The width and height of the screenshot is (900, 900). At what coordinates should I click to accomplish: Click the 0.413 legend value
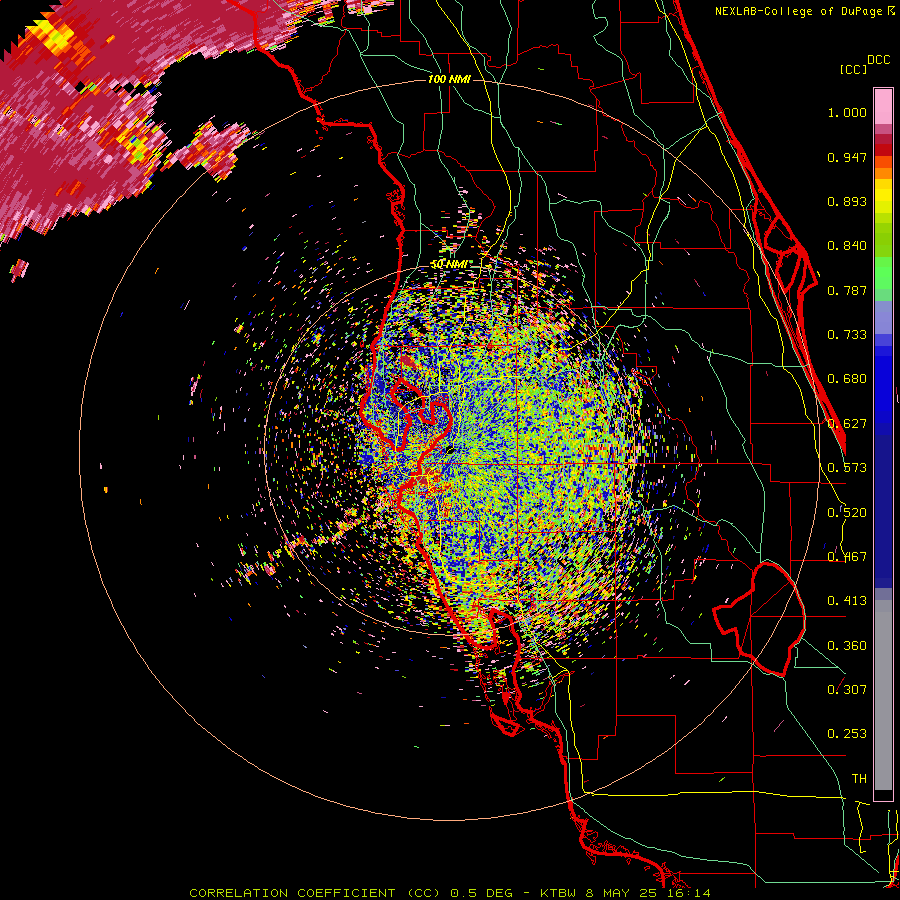847,601
